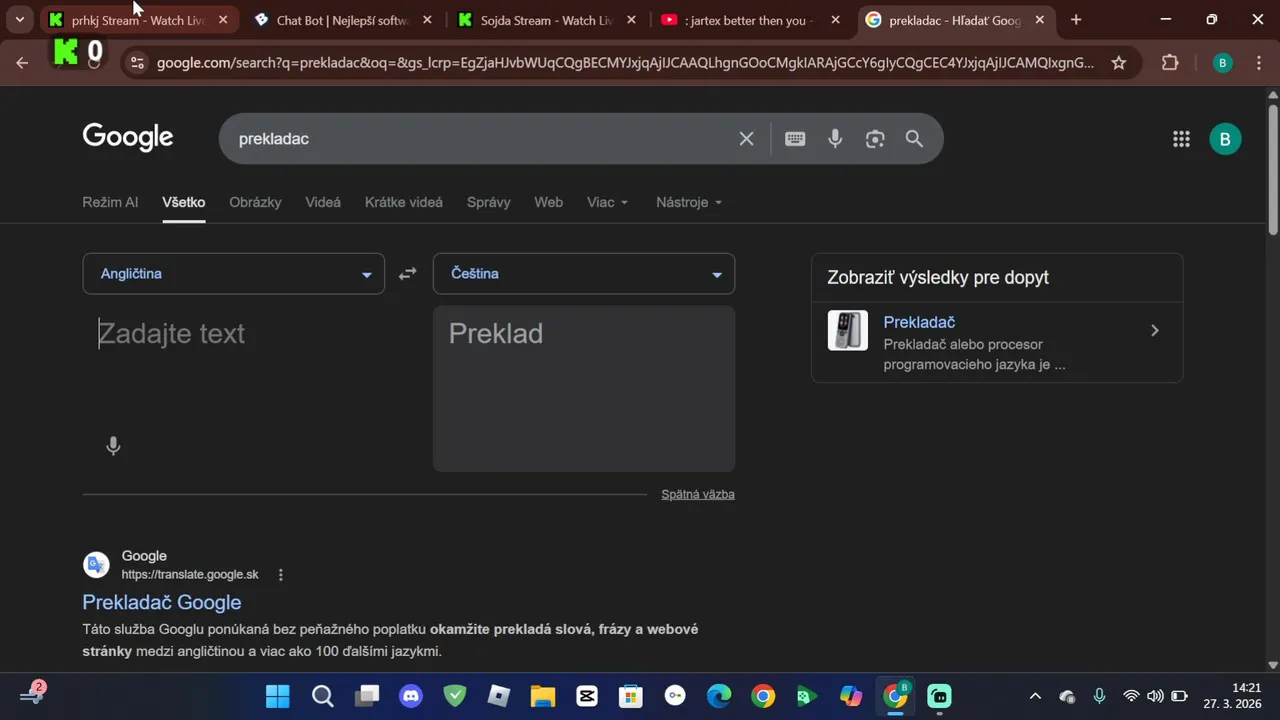Open the Krátke videá tab

pyautogui.click(x=404, y=202)
